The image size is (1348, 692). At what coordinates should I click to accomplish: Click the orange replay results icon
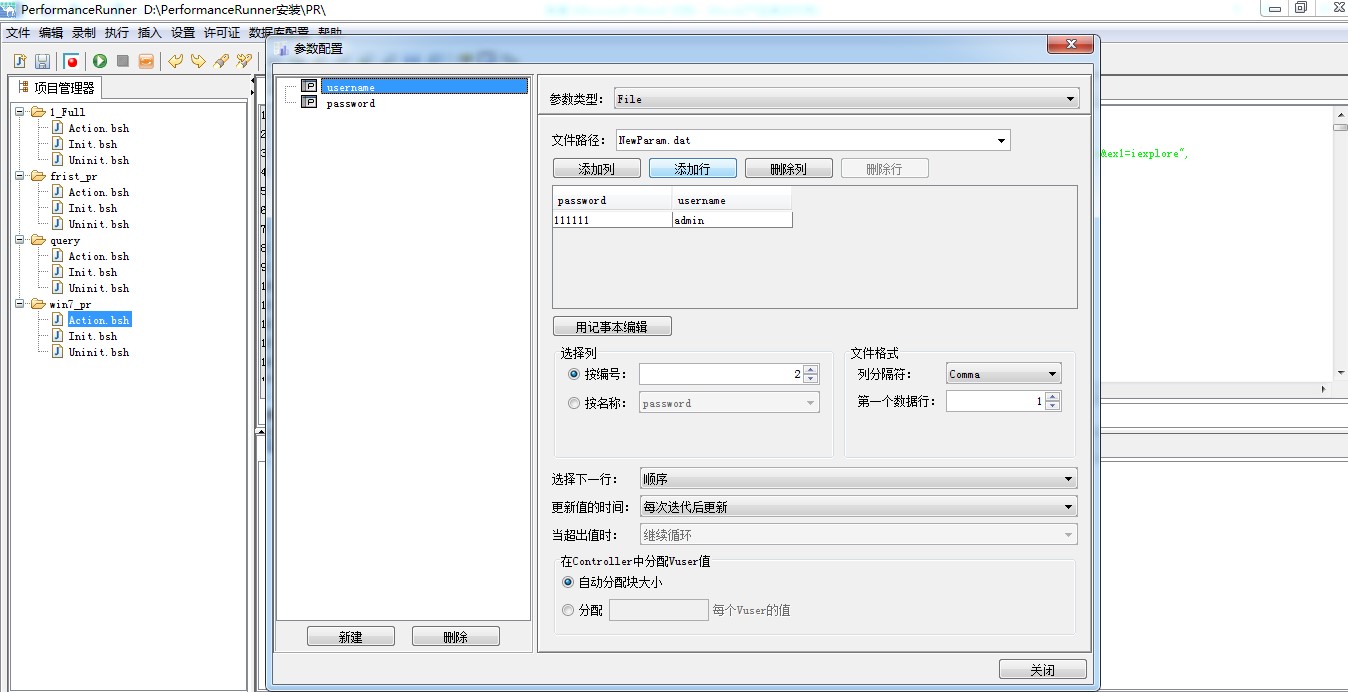(x=147, y=60)
